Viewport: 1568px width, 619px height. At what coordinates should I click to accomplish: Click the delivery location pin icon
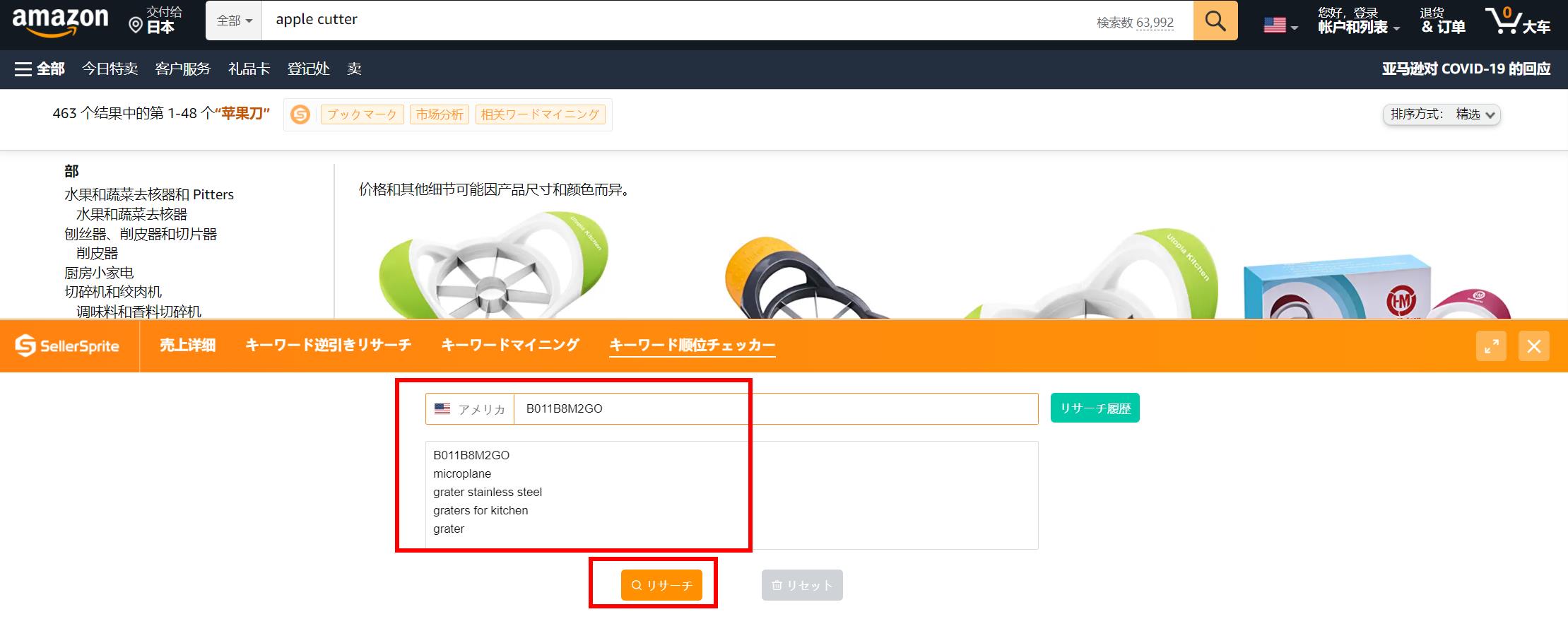pos(136,26)
